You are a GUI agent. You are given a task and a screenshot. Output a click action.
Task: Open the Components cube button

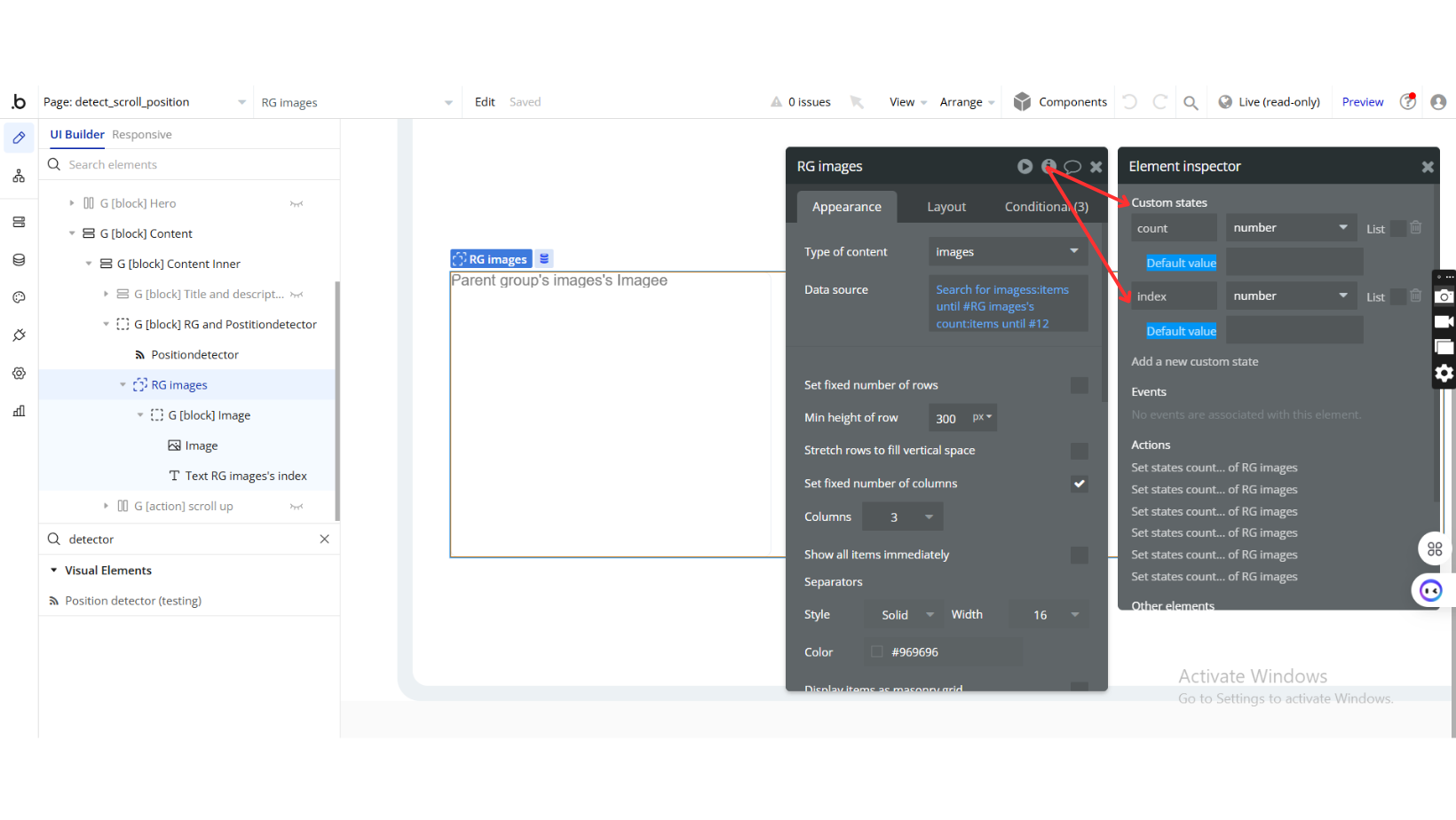1060,102
